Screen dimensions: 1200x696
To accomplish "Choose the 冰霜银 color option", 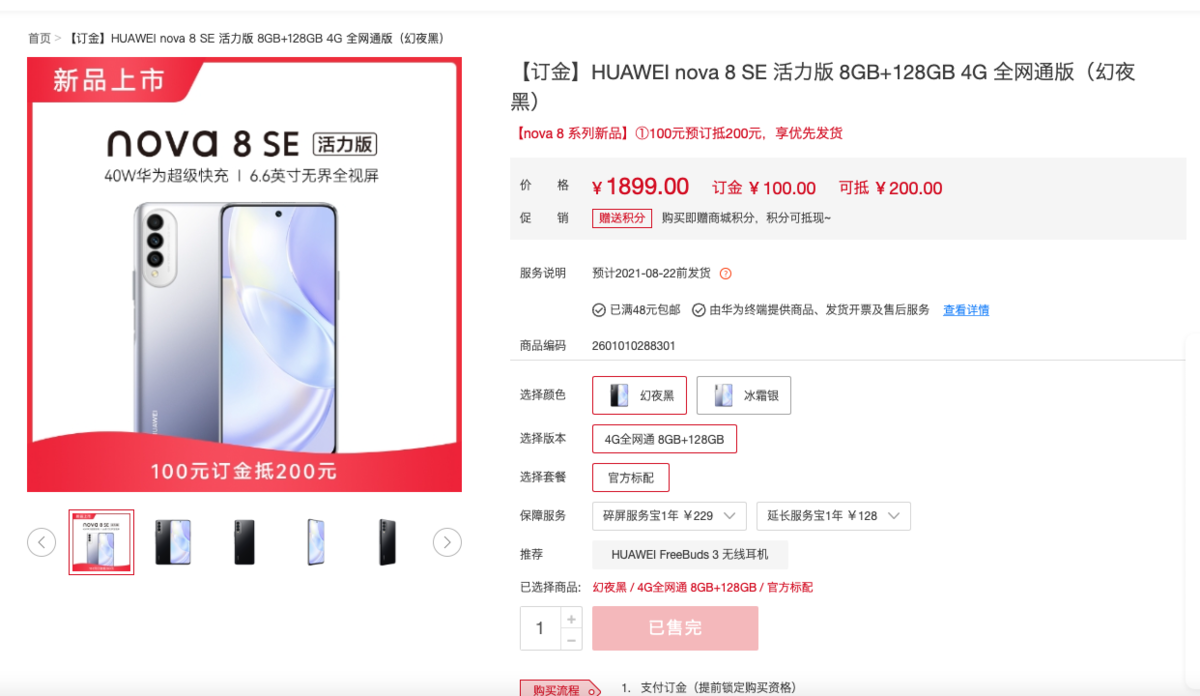I will coord(744,395).
